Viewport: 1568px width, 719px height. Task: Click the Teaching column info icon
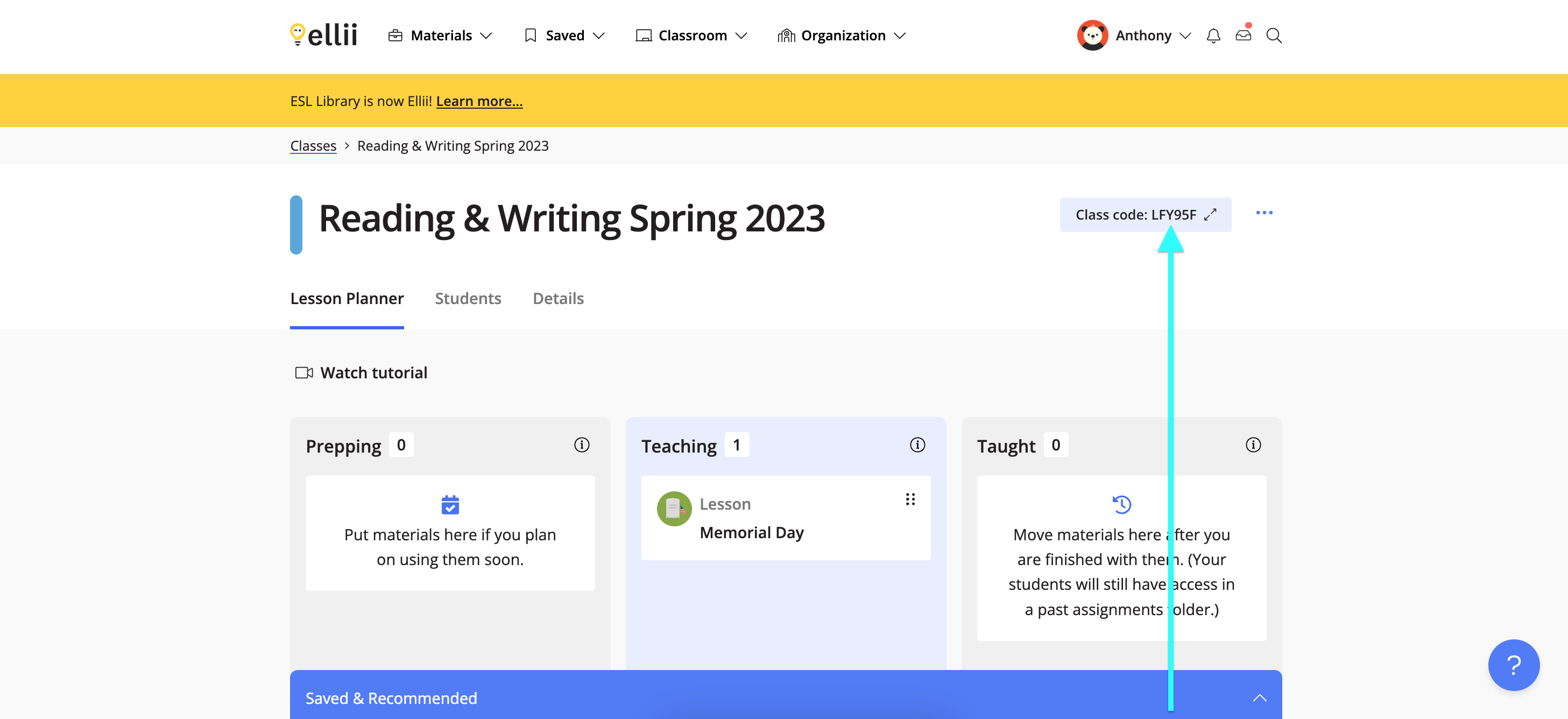click(917, 445)
